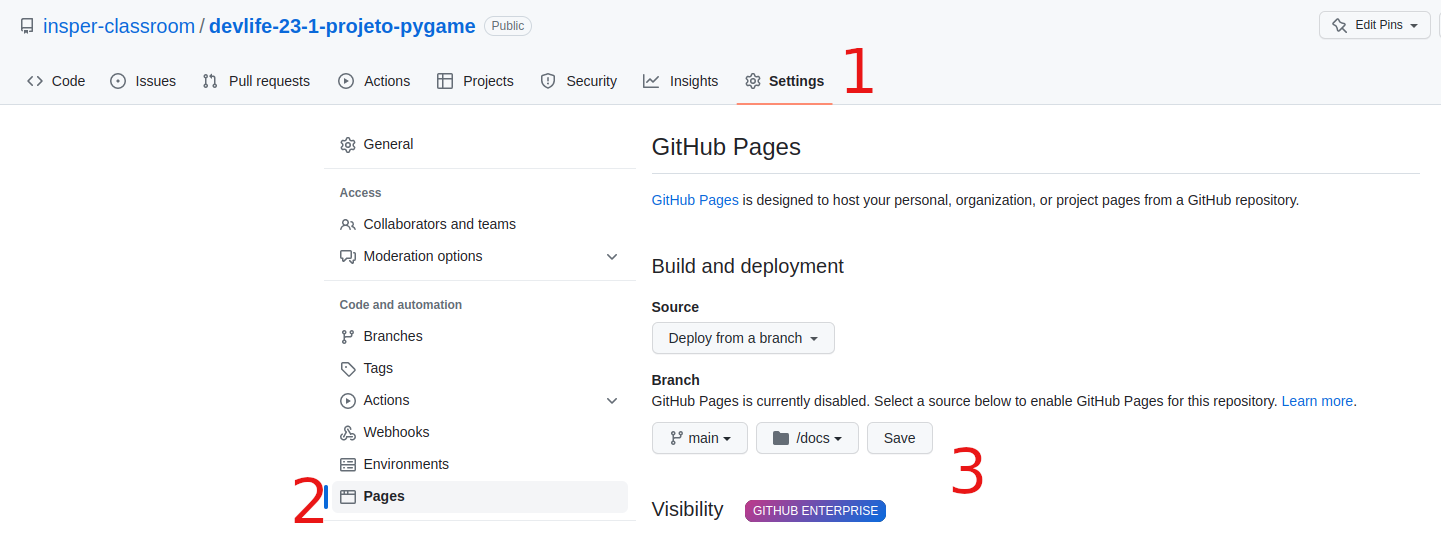Expand the Actions sidebar section
Screen dimensions: 1441x537
pyautogui.click(x=612, y=401)
